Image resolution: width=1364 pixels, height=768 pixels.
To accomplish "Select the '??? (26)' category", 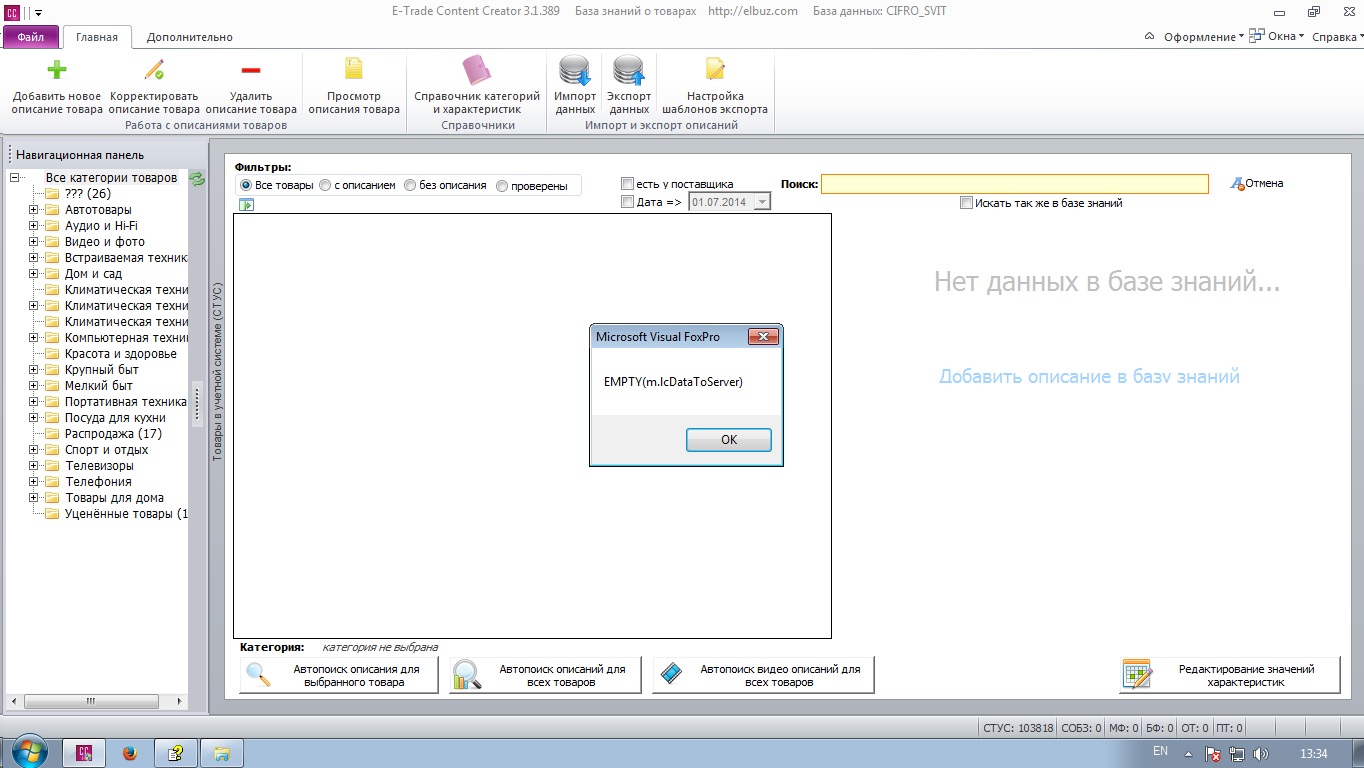I will tap(88, 194).
